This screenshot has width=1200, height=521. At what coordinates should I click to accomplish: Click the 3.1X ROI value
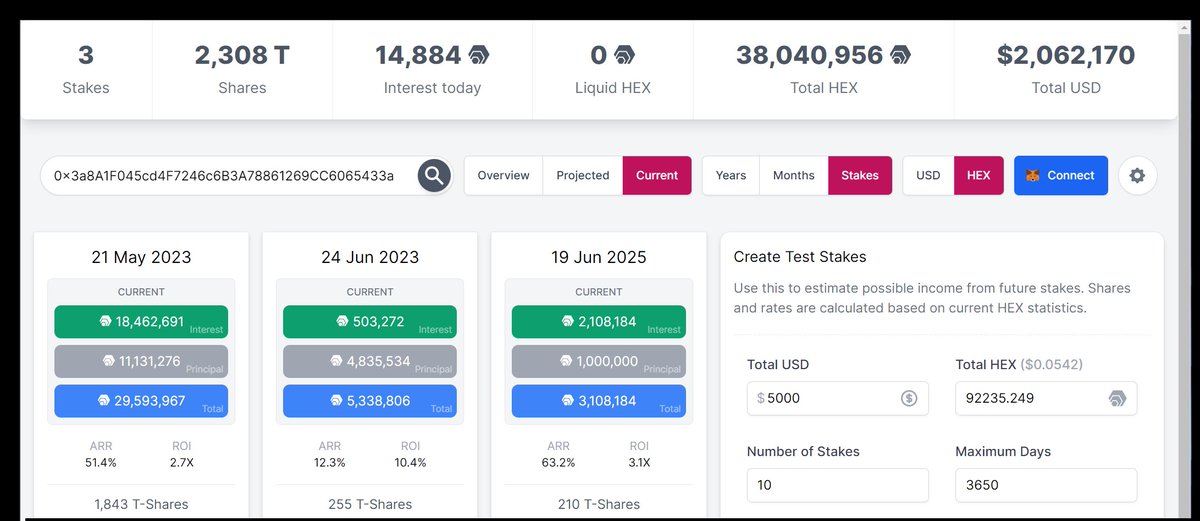[639, 463]
